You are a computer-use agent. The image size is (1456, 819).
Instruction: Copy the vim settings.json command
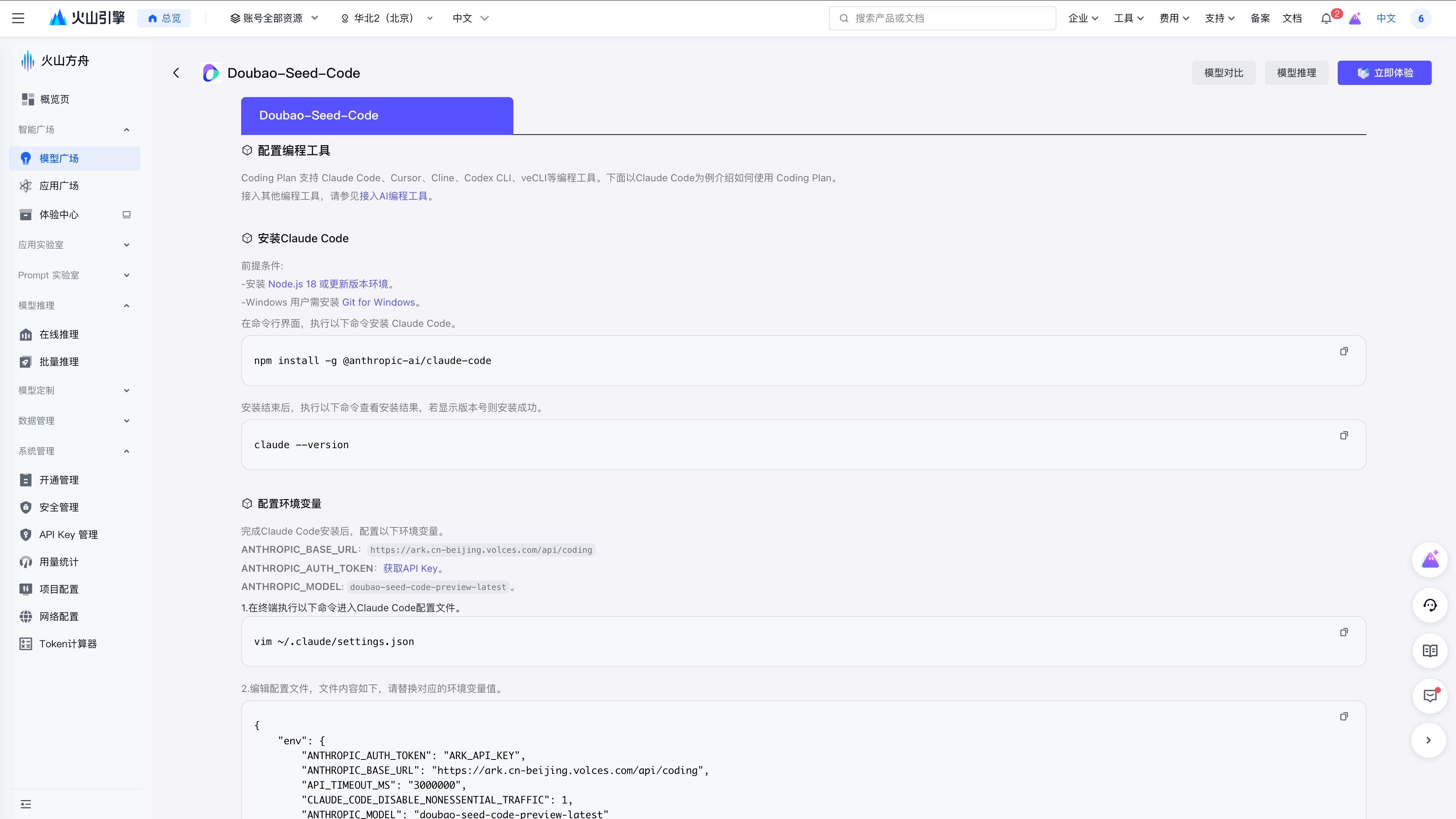pos(1343,632)
